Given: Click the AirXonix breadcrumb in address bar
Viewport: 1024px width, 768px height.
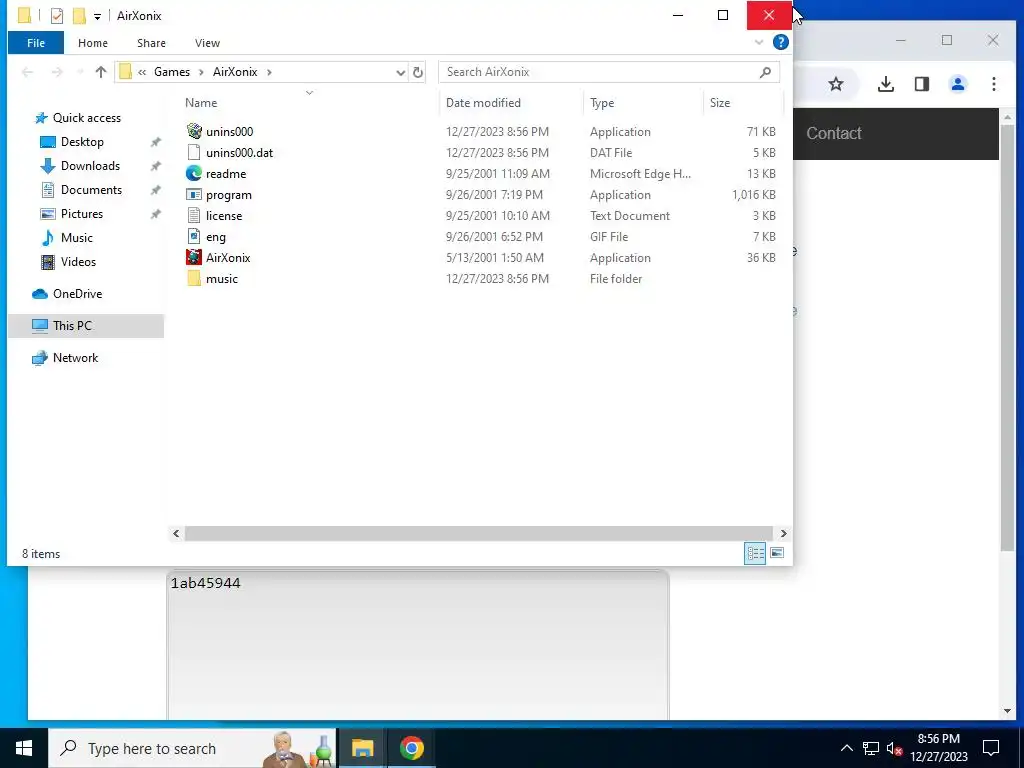Looking at the screenshot, I should point(235,72).
